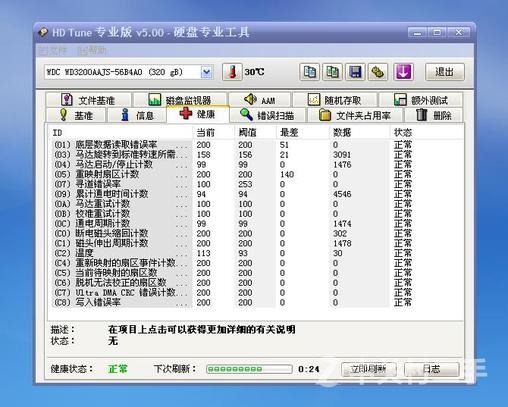Select the 健康 health tab

[198, 114]
